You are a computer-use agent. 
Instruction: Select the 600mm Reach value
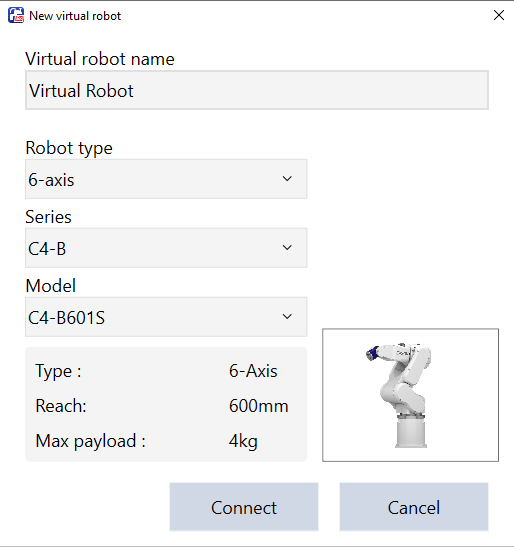click(259, 406)
